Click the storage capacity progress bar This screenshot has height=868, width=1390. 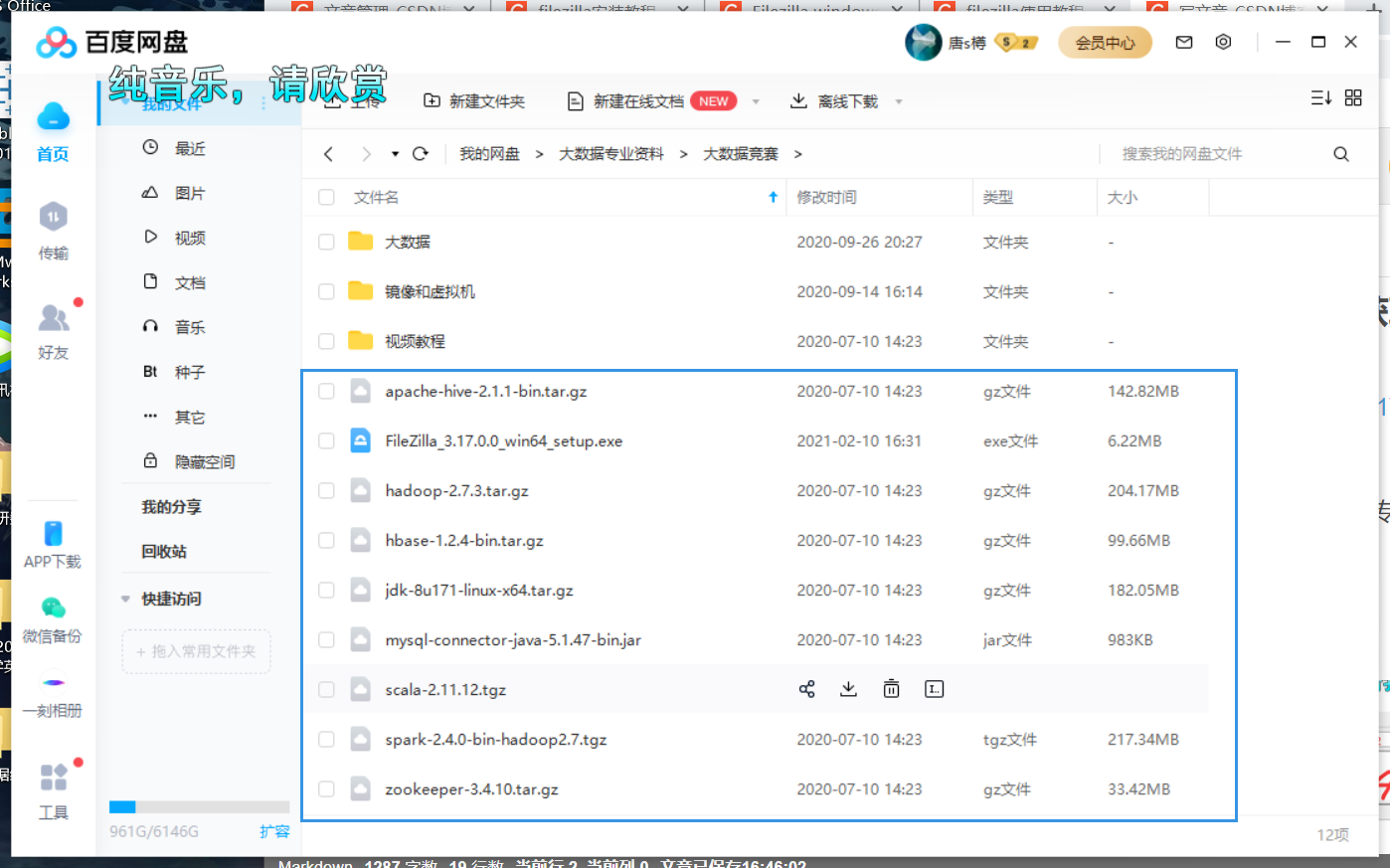[199, 806]
